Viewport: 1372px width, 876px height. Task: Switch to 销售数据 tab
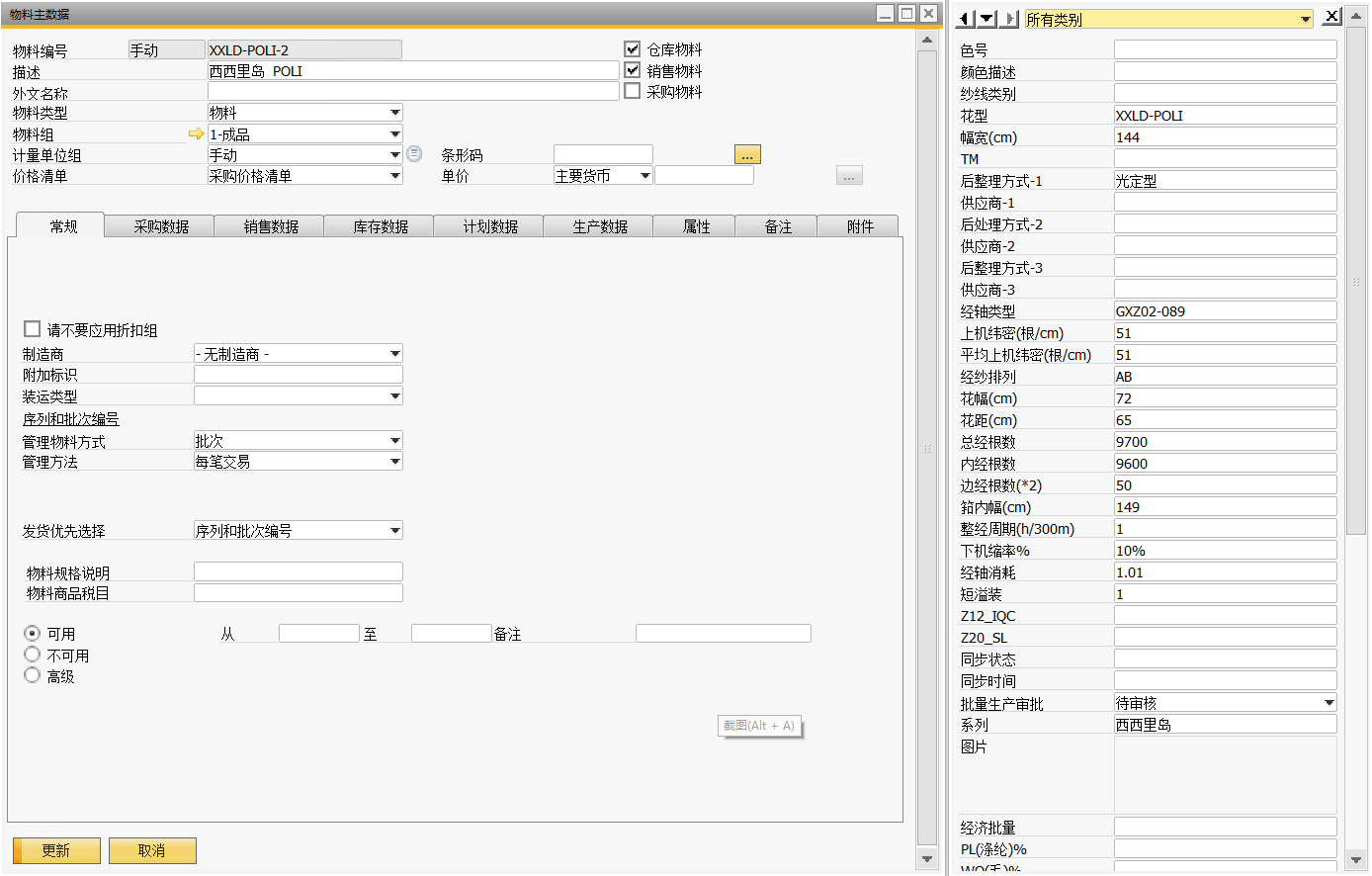pos(271,226)
